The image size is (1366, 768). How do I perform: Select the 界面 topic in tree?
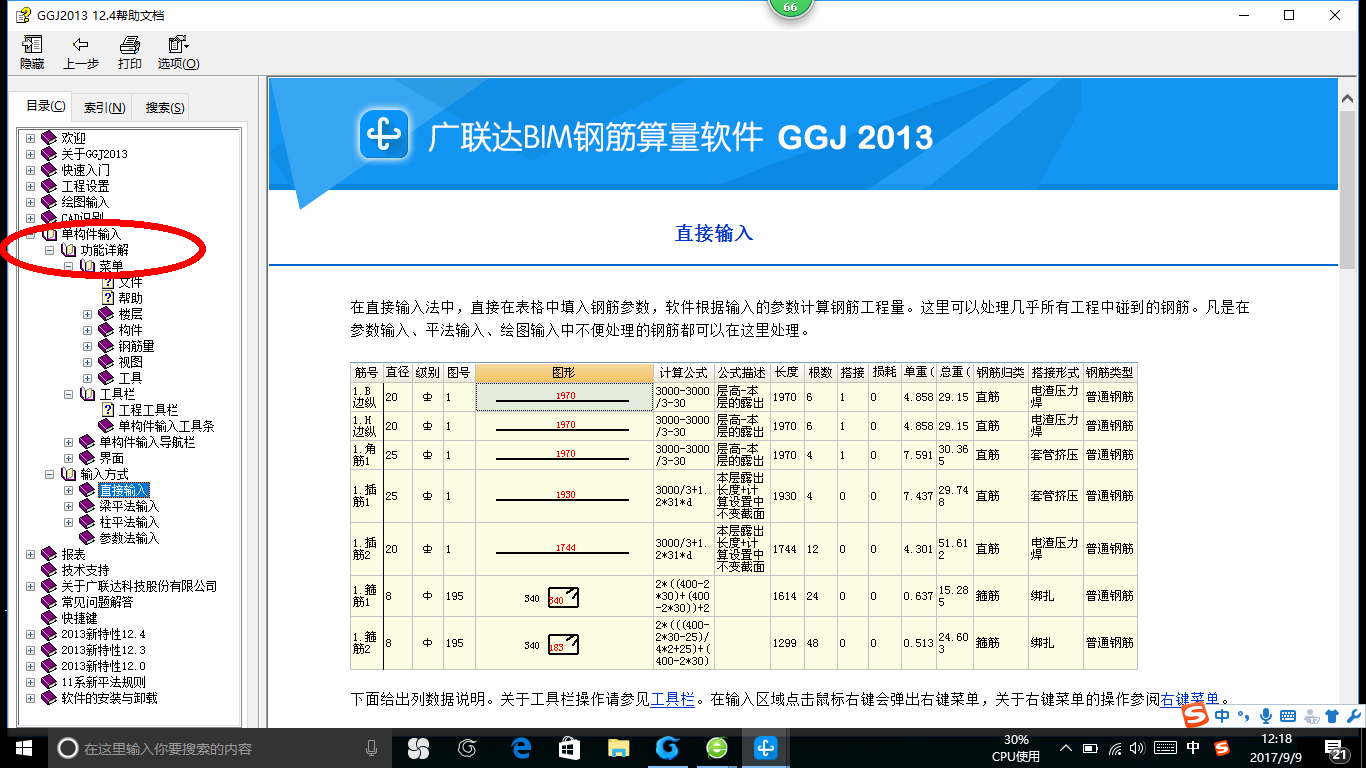click(x=111, y=458)
